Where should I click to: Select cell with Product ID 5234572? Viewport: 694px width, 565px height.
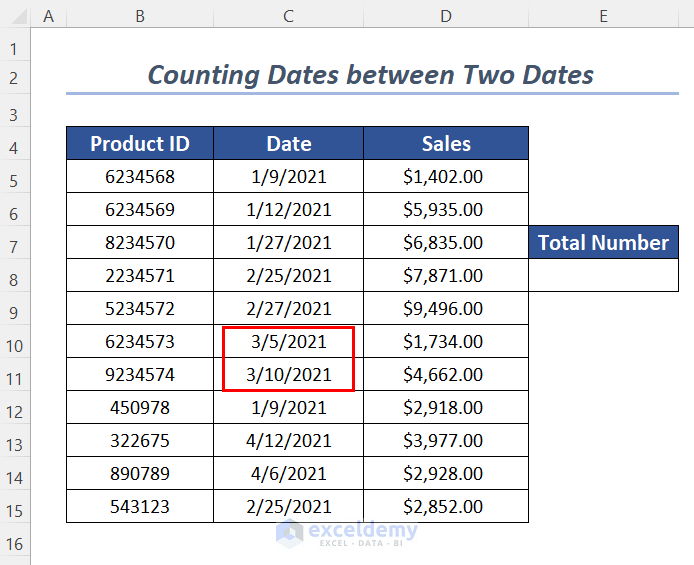point(140,308)
